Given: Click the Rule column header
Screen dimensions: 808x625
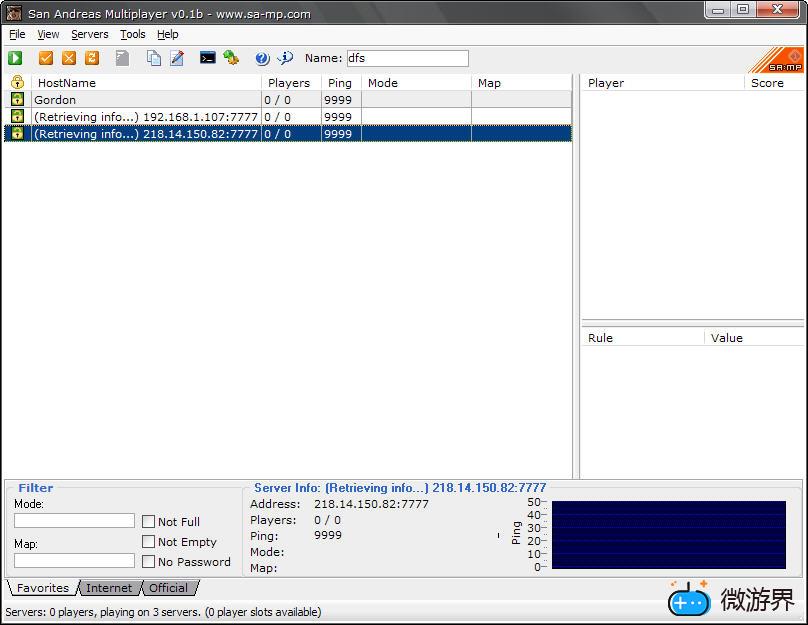Looking at the screenshot, I should tap(643, 338).
